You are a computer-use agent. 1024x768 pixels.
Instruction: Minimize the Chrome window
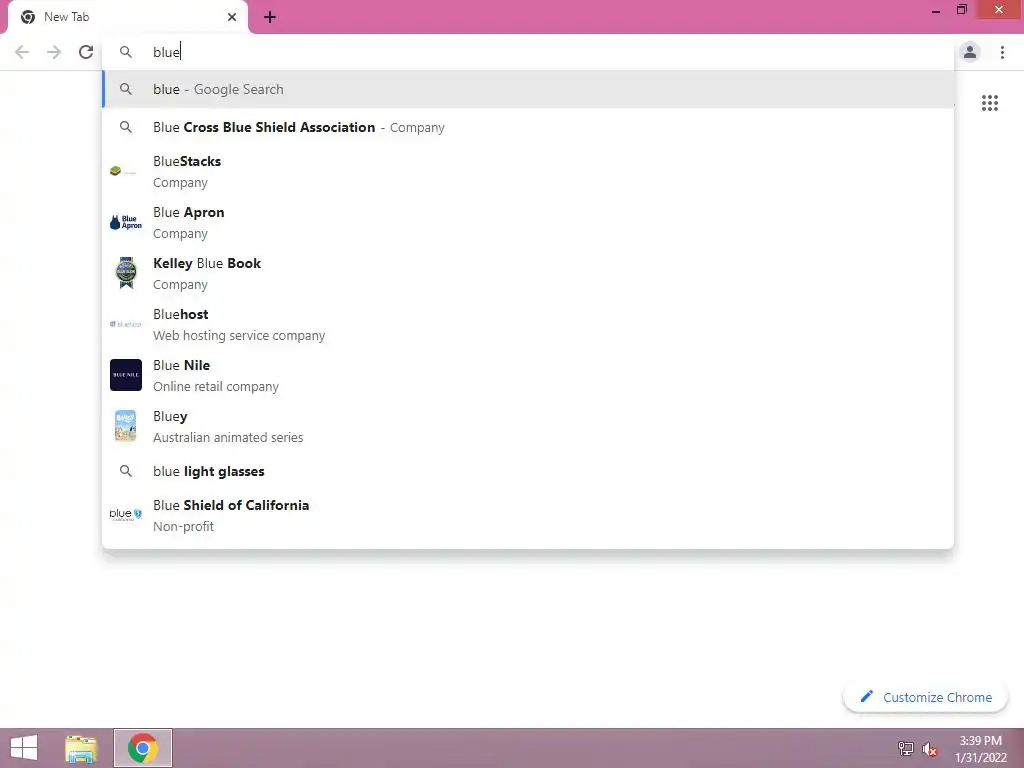tap(936, 10)
